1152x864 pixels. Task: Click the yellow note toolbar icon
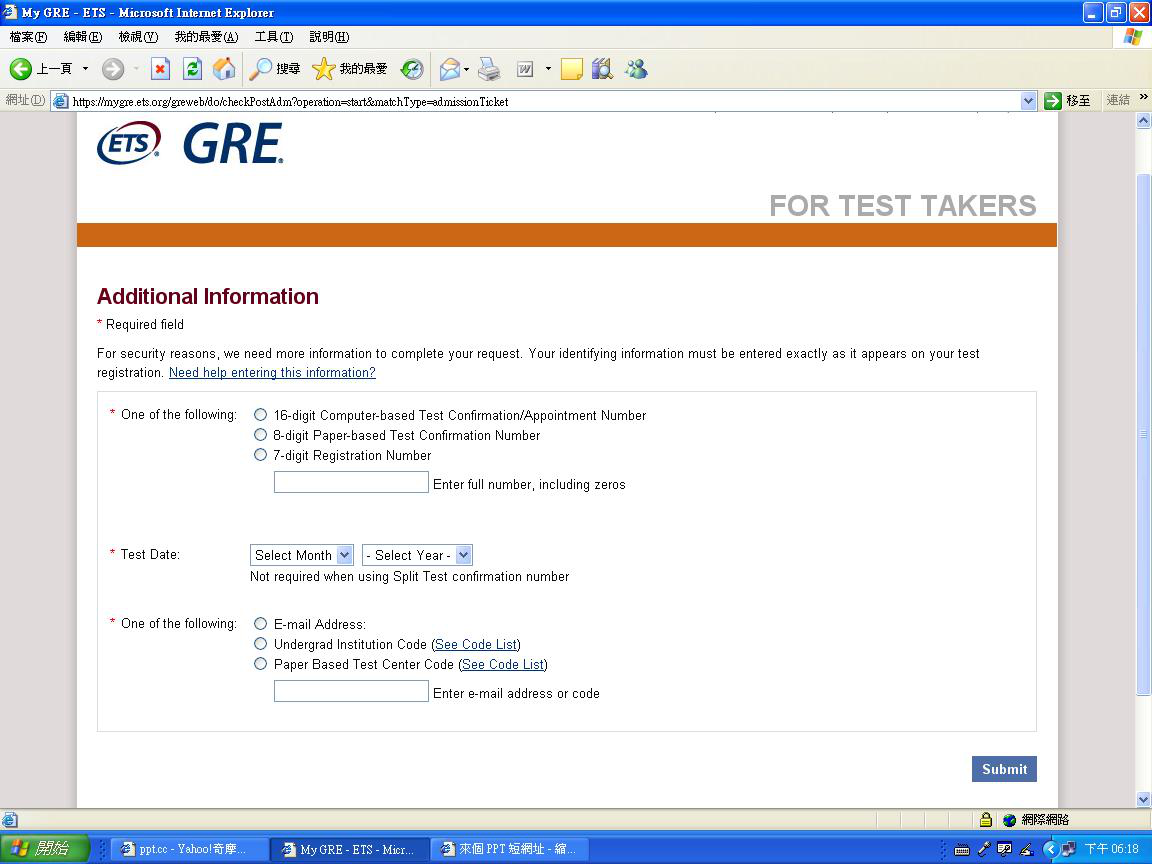[572, 69]
